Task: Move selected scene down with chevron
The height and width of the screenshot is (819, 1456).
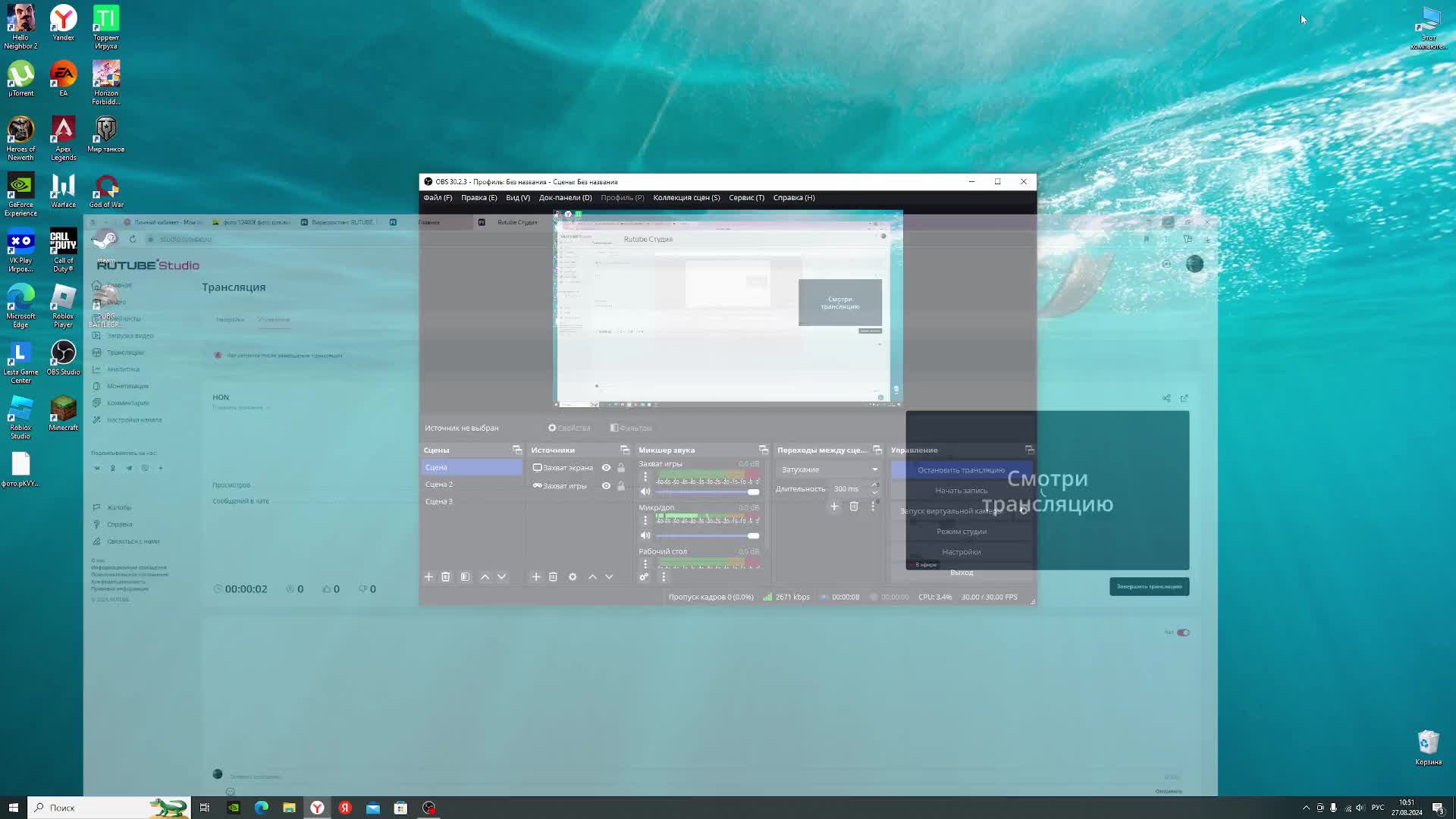Action: (x=502, y=577)
